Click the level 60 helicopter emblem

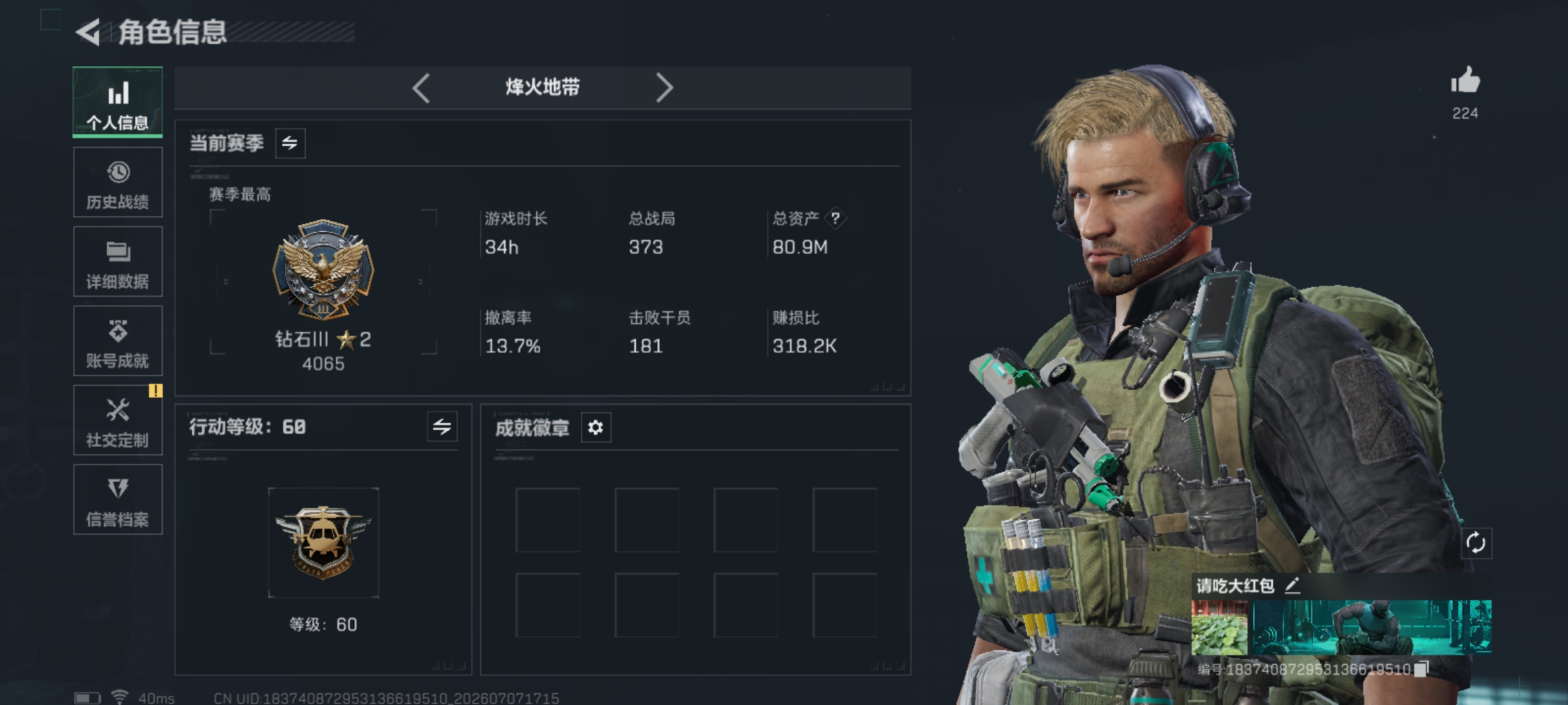tap(323, 542)
